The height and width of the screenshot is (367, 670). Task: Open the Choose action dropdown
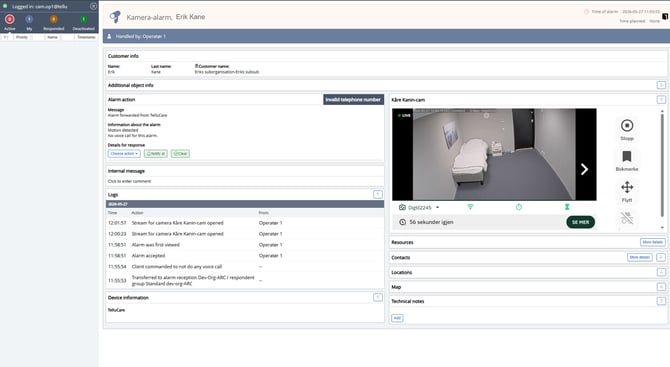124,153
